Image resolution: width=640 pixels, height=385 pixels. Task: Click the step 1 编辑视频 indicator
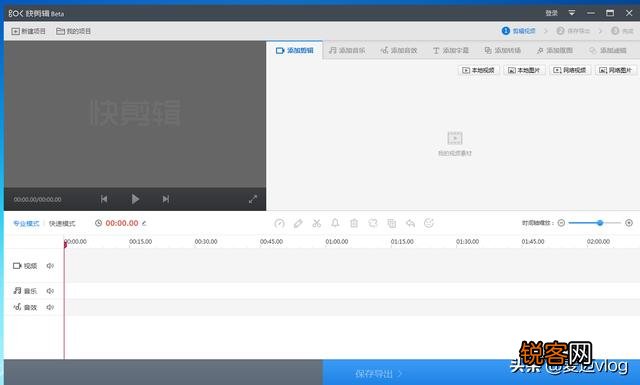(x=518, y=31)
